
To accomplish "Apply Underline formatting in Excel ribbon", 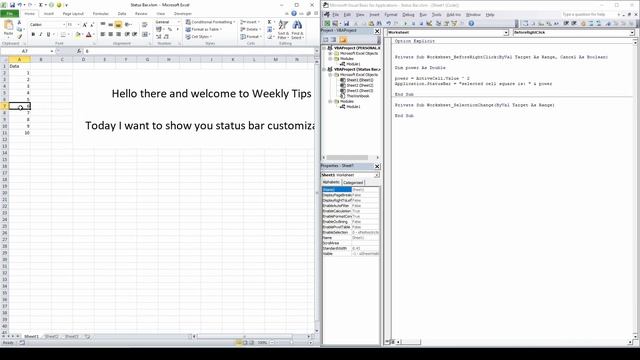I will click(x=48, y=35).
